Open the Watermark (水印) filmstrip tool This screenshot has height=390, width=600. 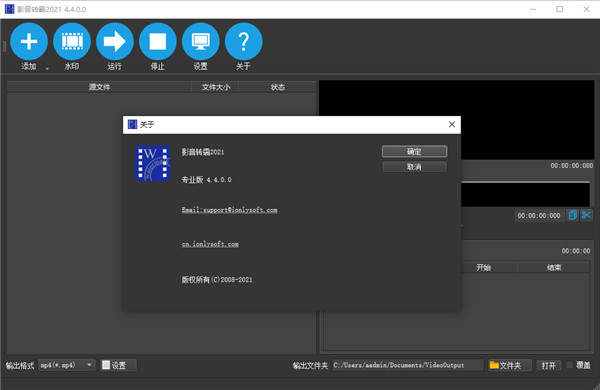tap(72, 41)
